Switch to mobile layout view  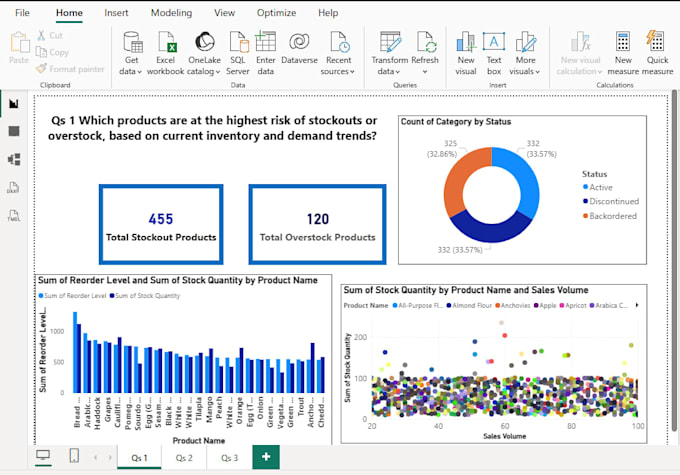click(74, 455)
